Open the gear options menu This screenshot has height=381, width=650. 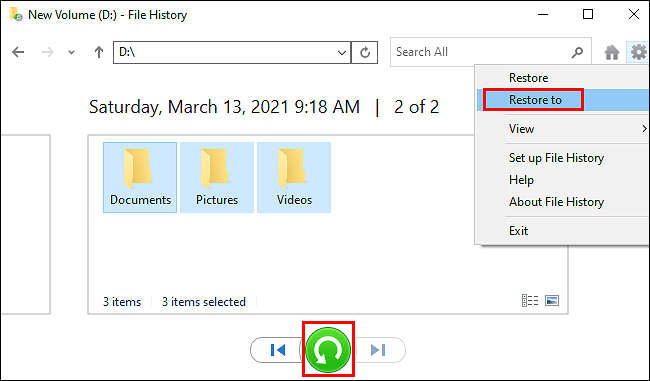[x=638, y=52]
